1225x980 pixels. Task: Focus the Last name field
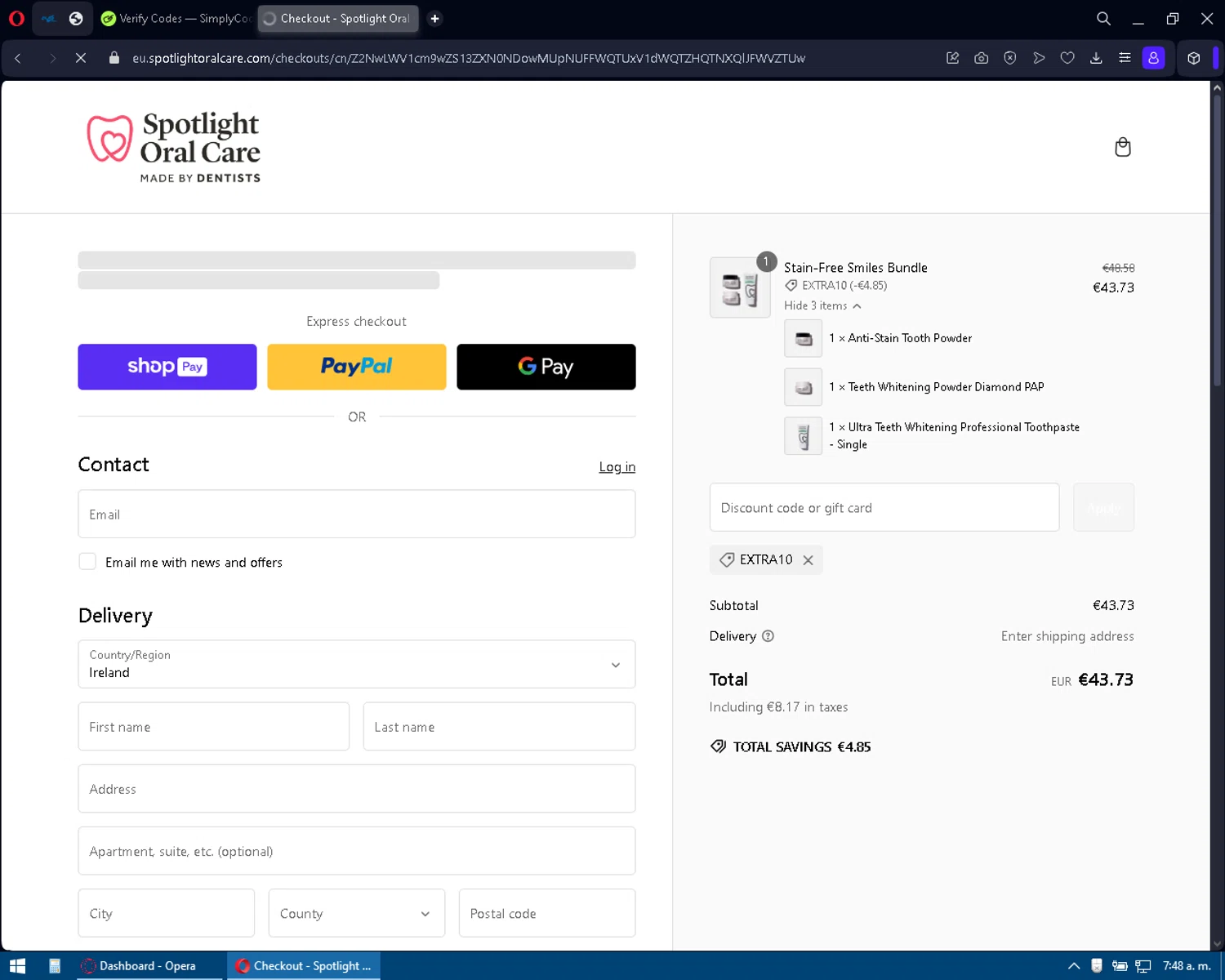click(x=499, y=726)
